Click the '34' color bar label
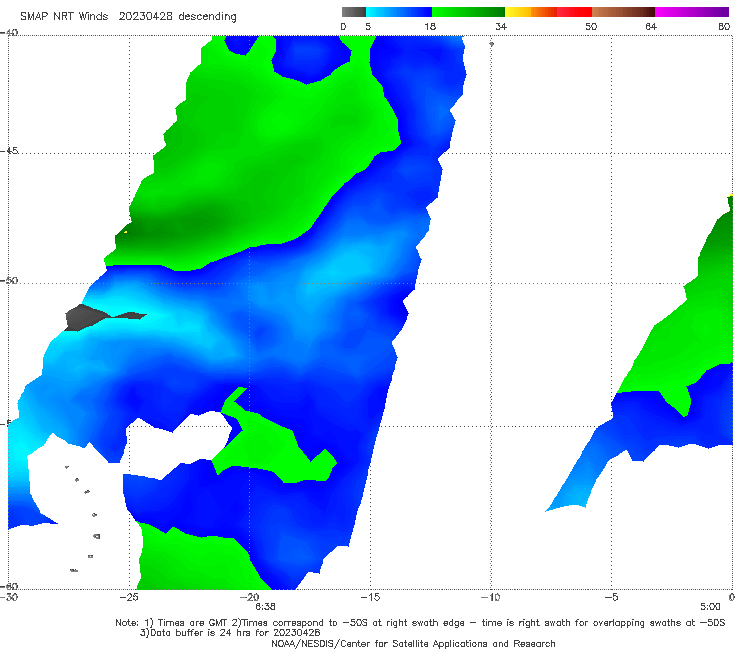The width and height of the screenshot is (740, 650). click(x=501, y=27)
